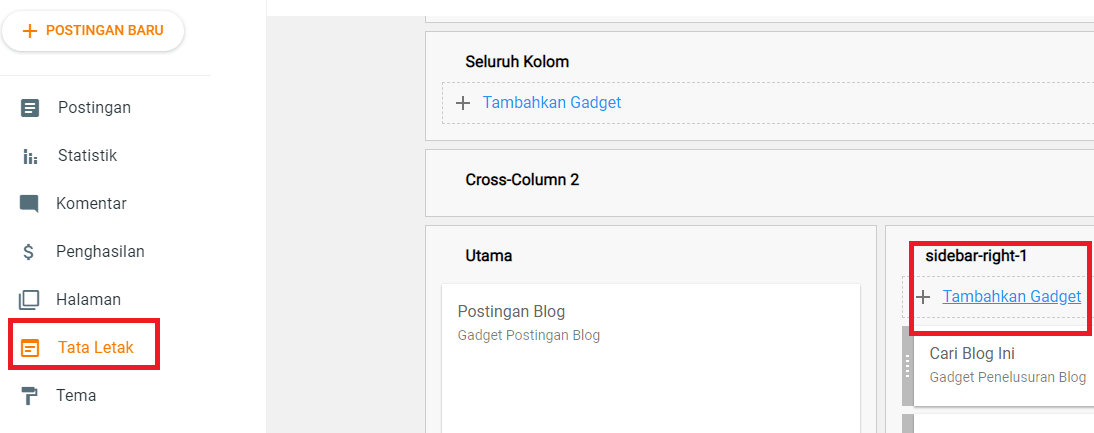
Task: Select Penghasilan in the sidebar
Action: pos(100,252)
